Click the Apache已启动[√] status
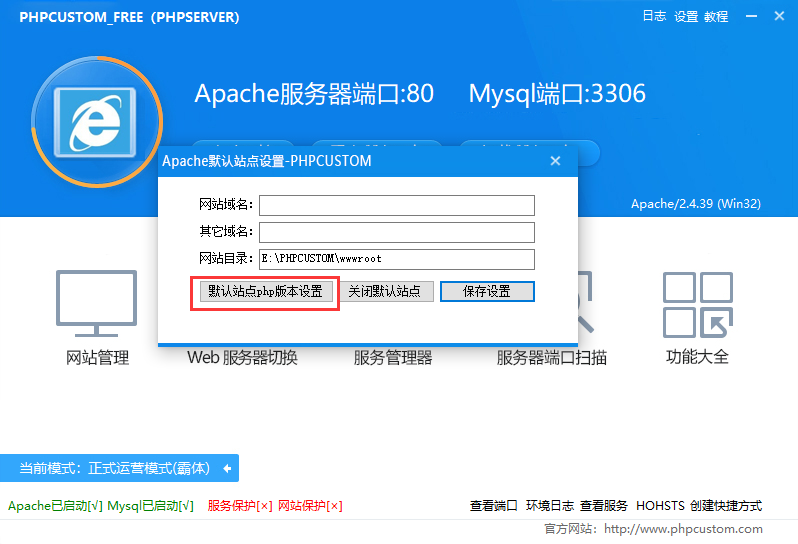Viewport: 798px width, 544px height. pos(55,506)
